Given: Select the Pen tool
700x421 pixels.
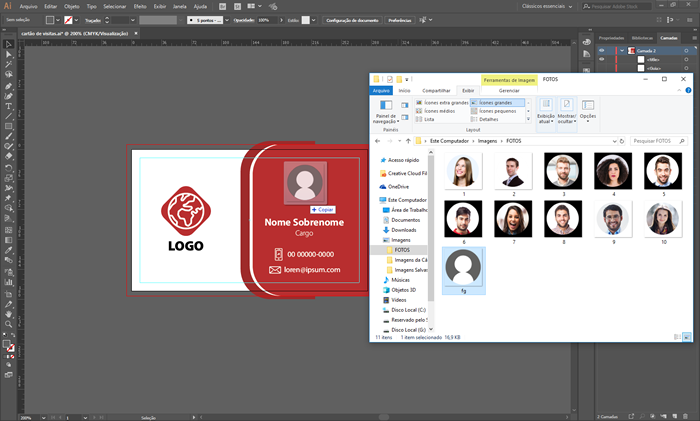Looking at the screenshot, I should click(8, 86).
